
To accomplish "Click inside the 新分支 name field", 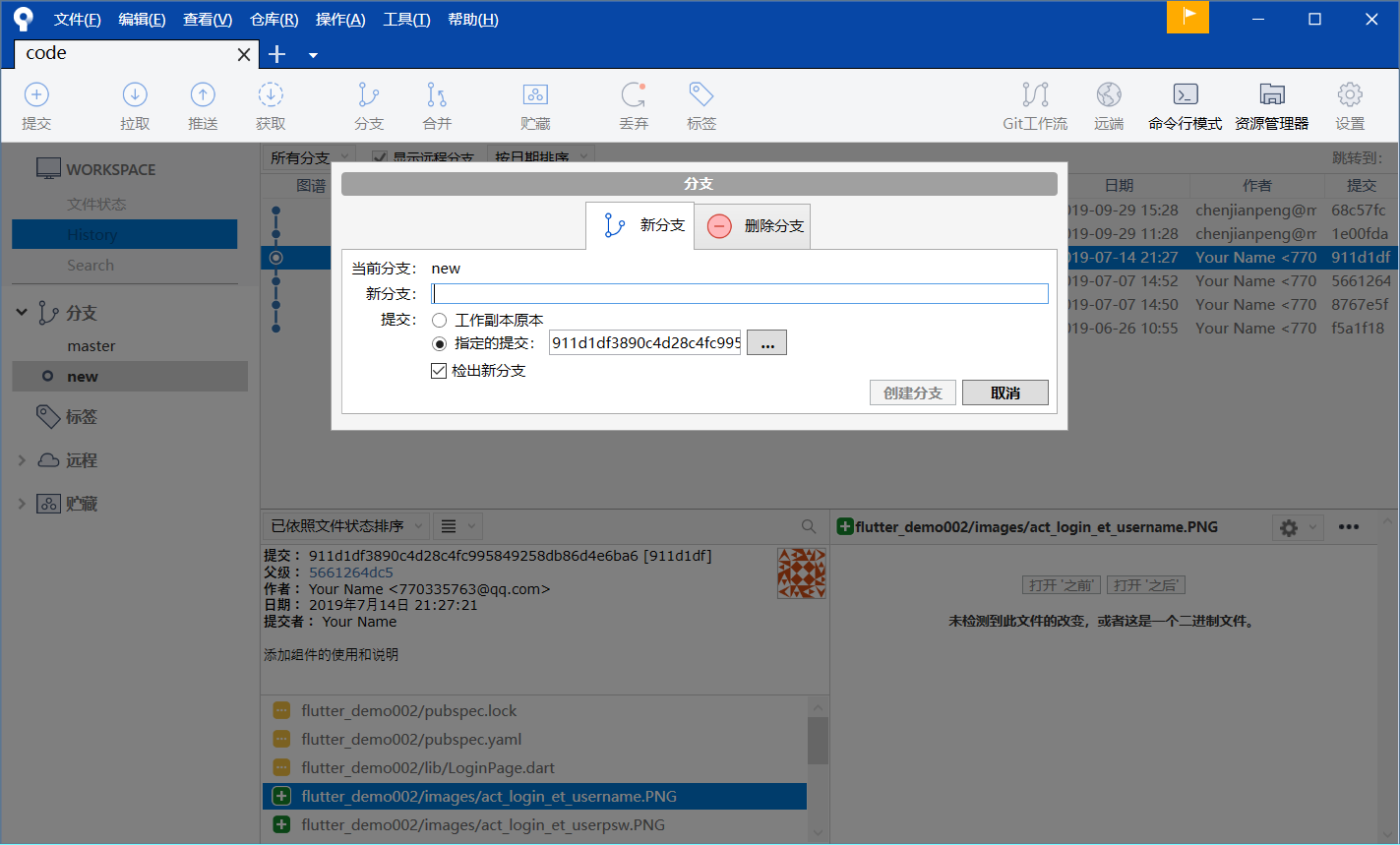I will tap(740, 292).
